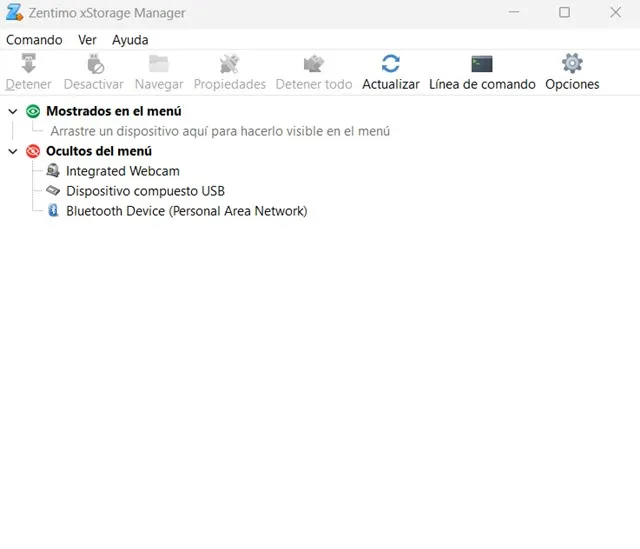Select the Ocultos del menú heading
This screenshot has width=640, height=549.
(99, 151)
